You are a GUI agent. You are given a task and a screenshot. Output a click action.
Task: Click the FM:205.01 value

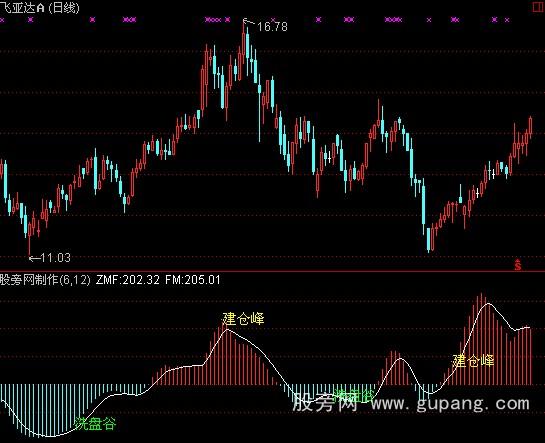(193, 280)
